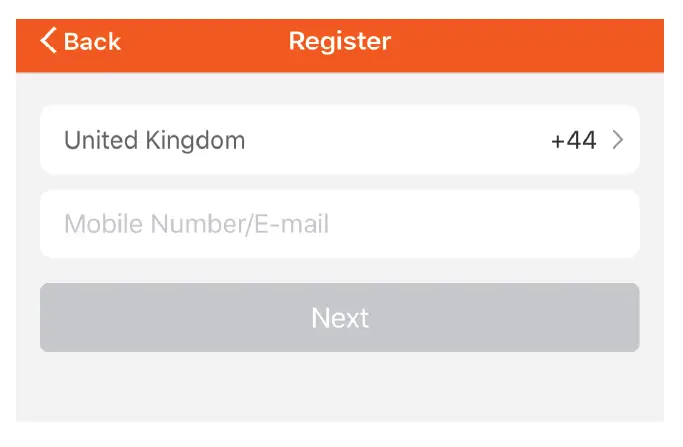This screenshot has width=683, height=447.
Task: Click the word Next on the button
Action: click(340, 318)
